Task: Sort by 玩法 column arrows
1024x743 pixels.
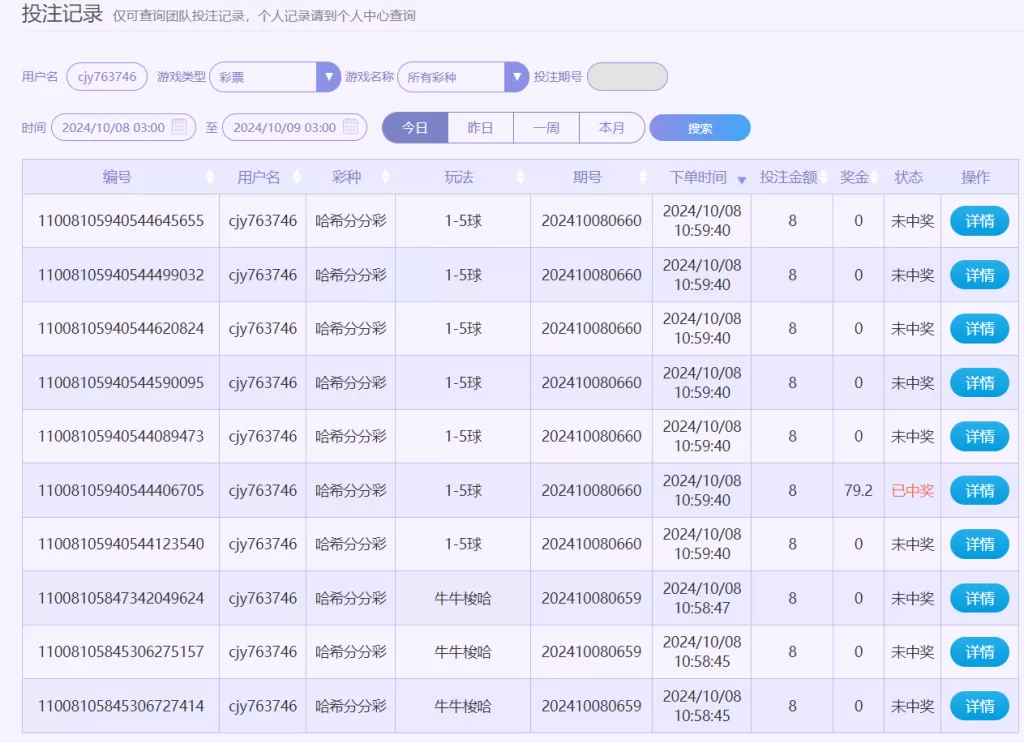Action: pyautogui.click(x=520, y=177)
